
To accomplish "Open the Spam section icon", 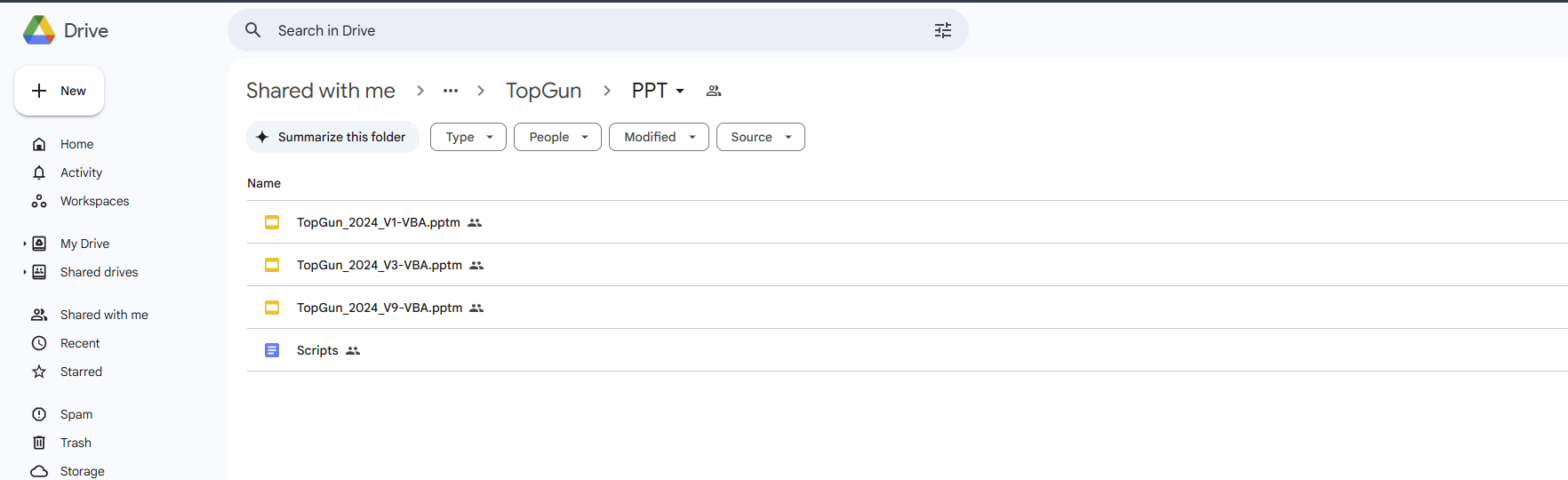I will [x=39, y=414].
